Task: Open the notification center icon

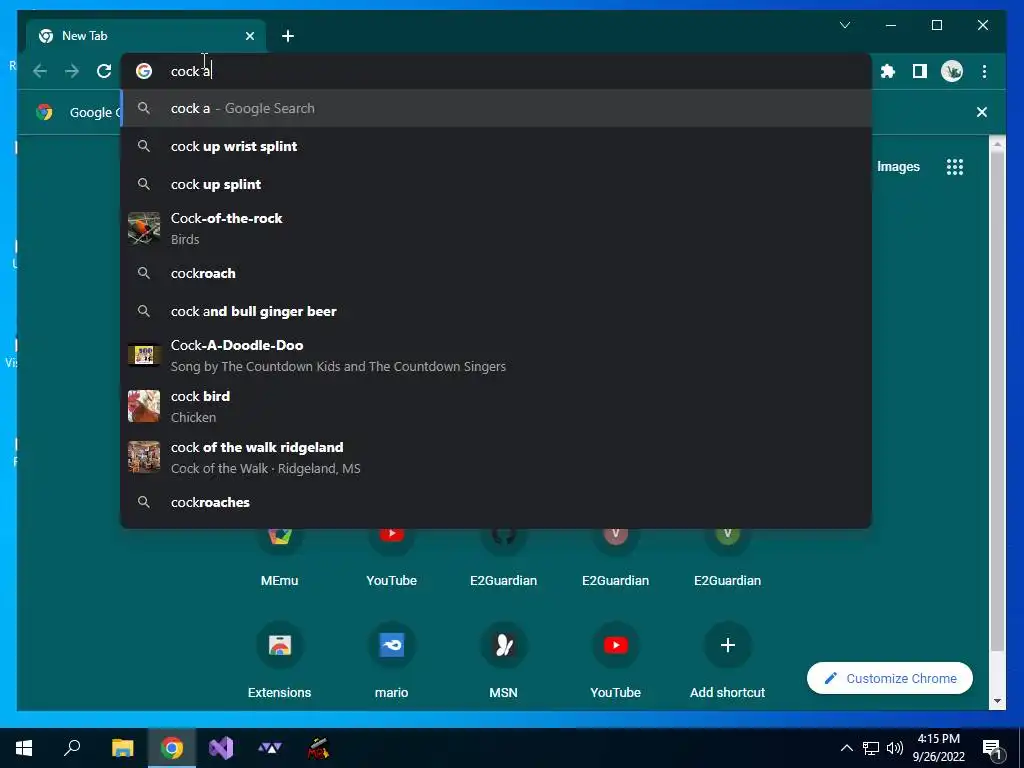Action: coord(993,748)
